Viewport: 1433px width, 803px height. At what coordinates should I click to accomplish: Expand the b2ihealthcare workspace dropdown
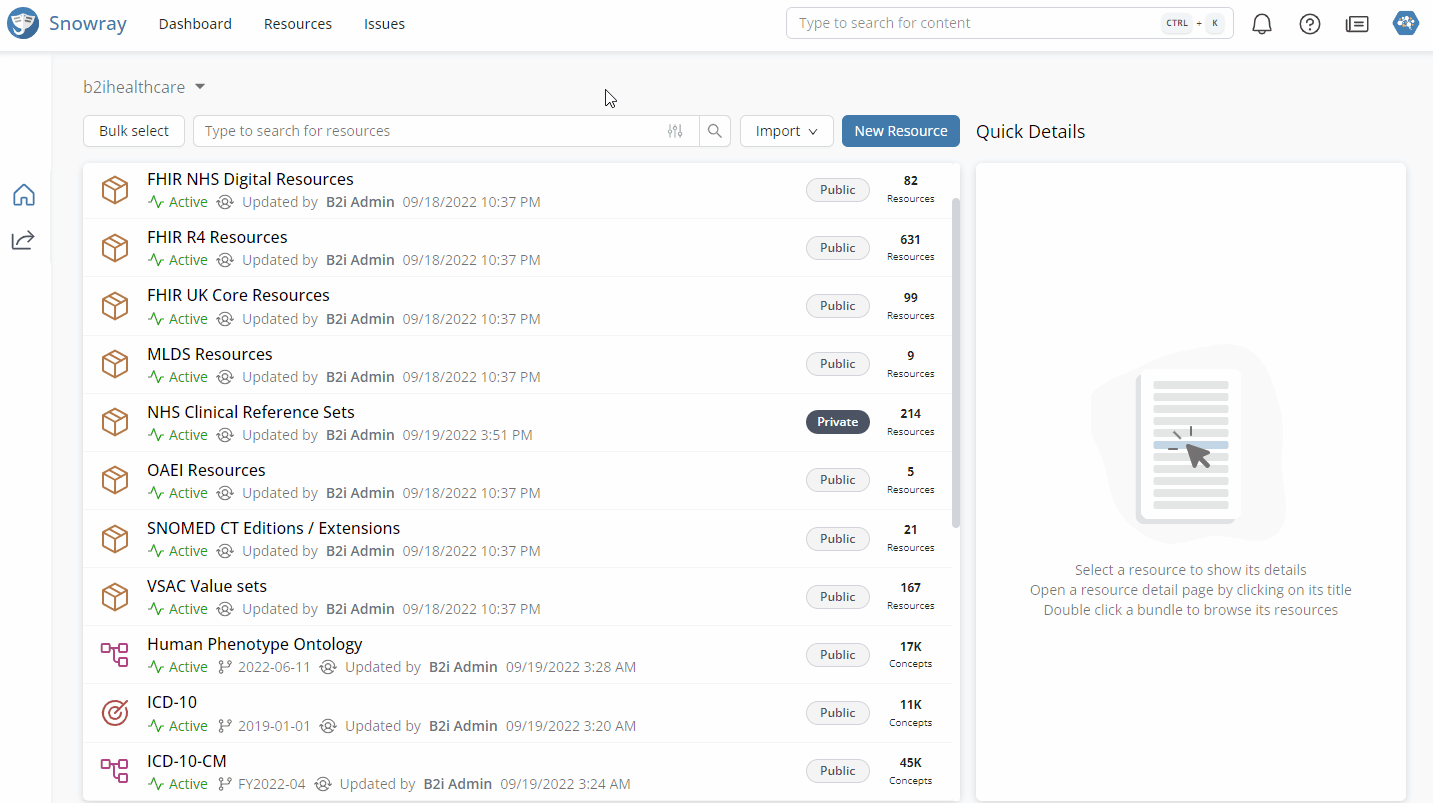(144, 87)
